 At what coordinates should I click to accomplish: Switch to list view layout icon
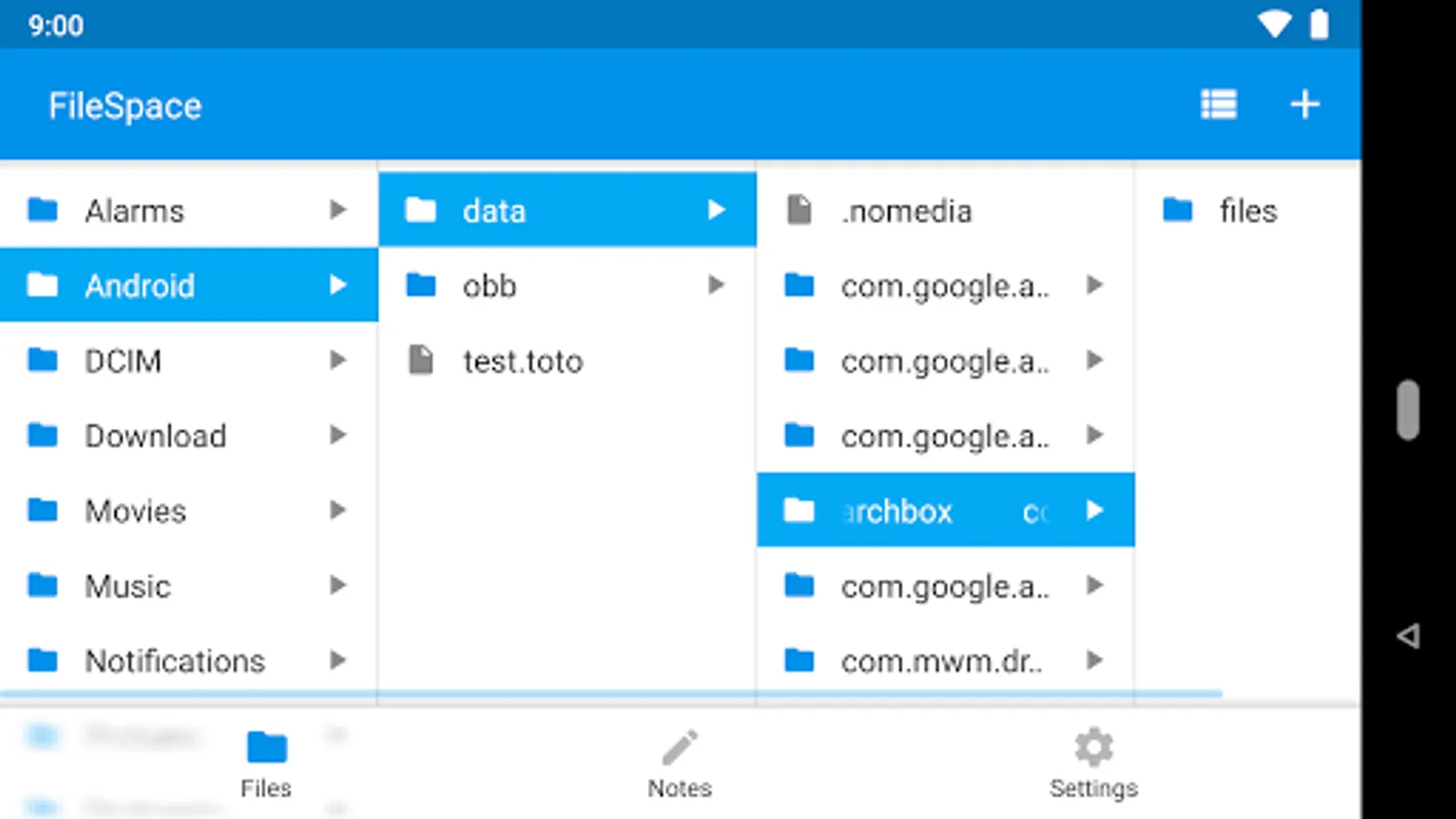pyautogui.click(x=1218, y=105)
